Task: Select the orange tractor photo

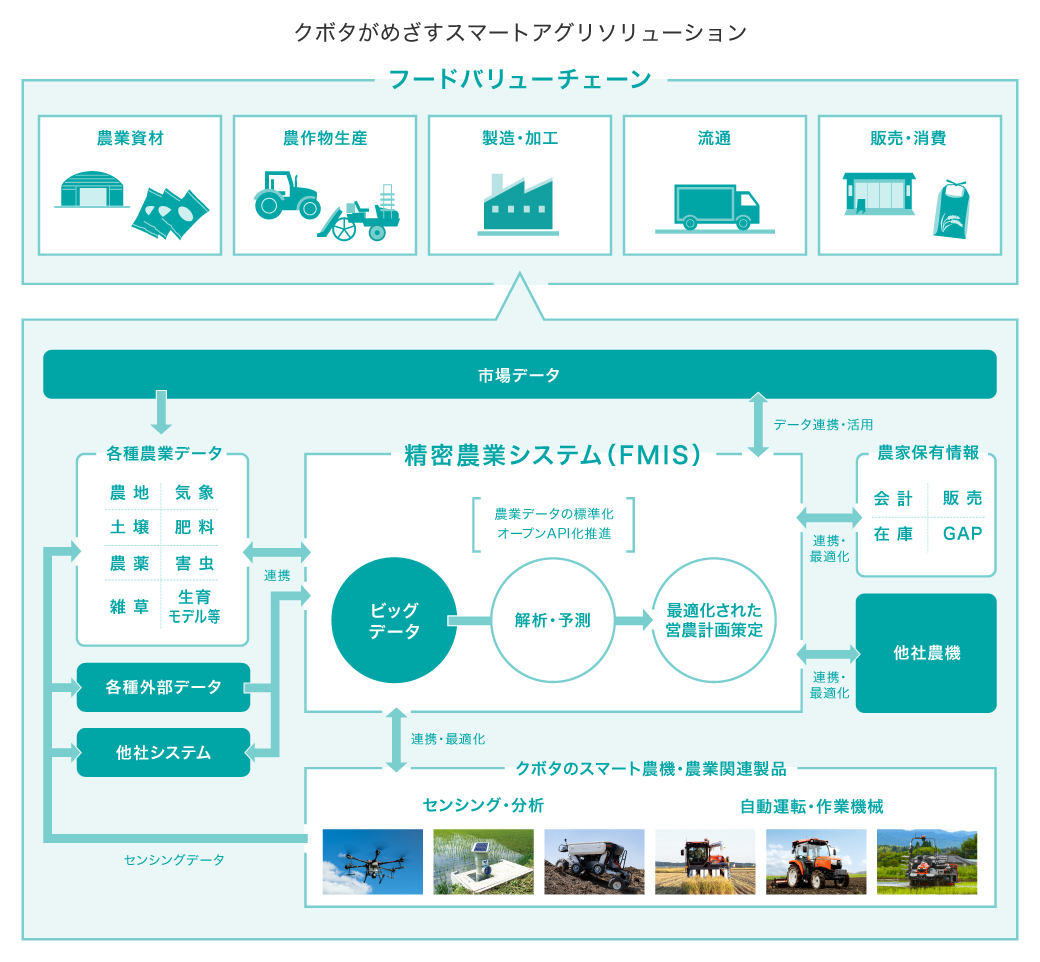Action: coord(817,862)
